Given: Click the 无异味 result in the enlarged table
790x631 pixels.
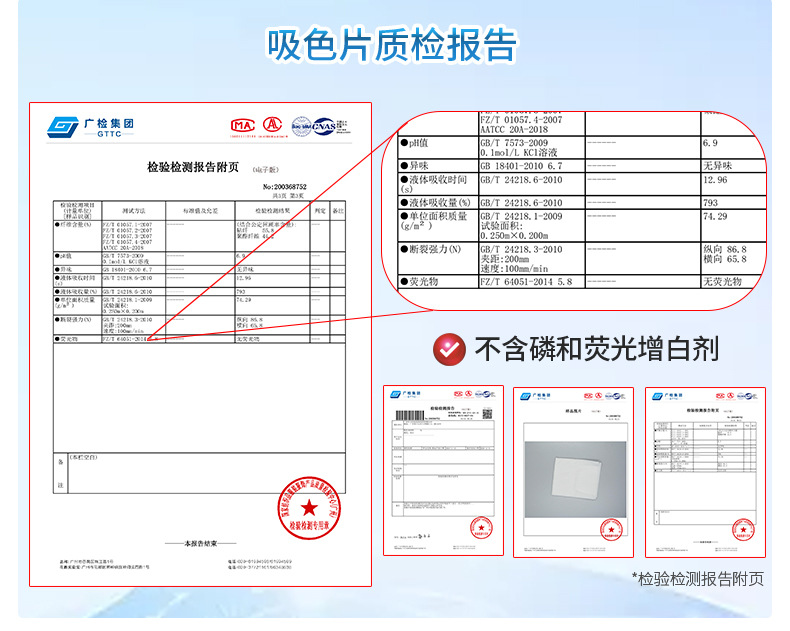Looking at the screenshot, I should 717,166.
